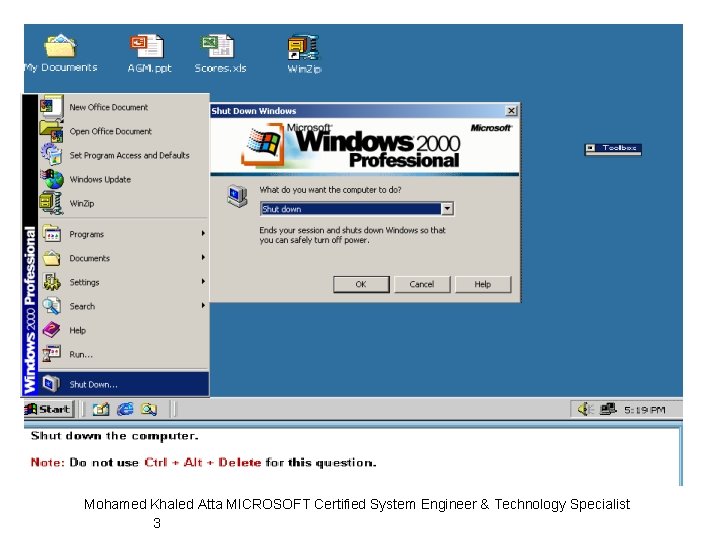
Task: Click the Start button
Action: click(49, 409)
